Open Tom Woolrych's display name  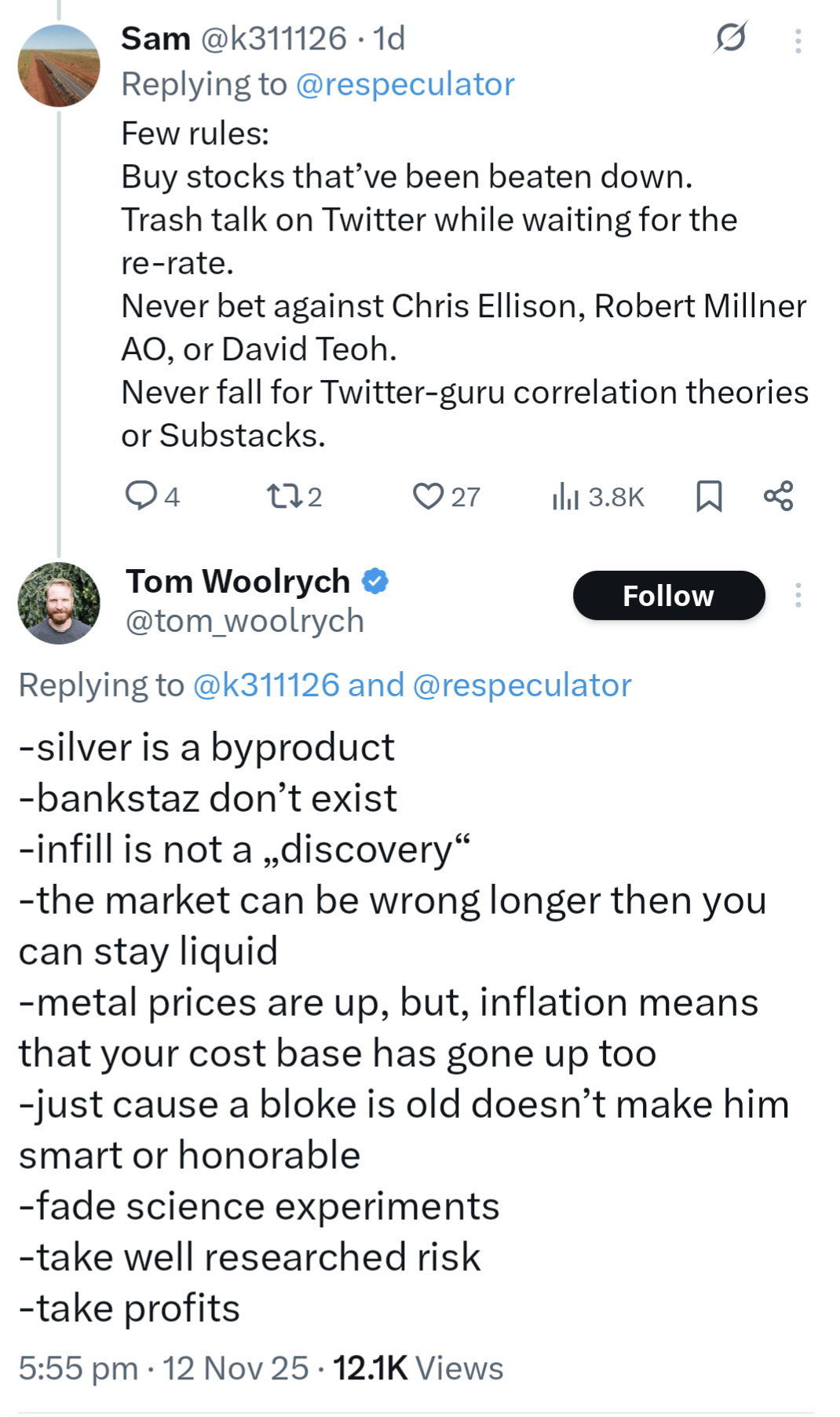click(x=238, y=582)
